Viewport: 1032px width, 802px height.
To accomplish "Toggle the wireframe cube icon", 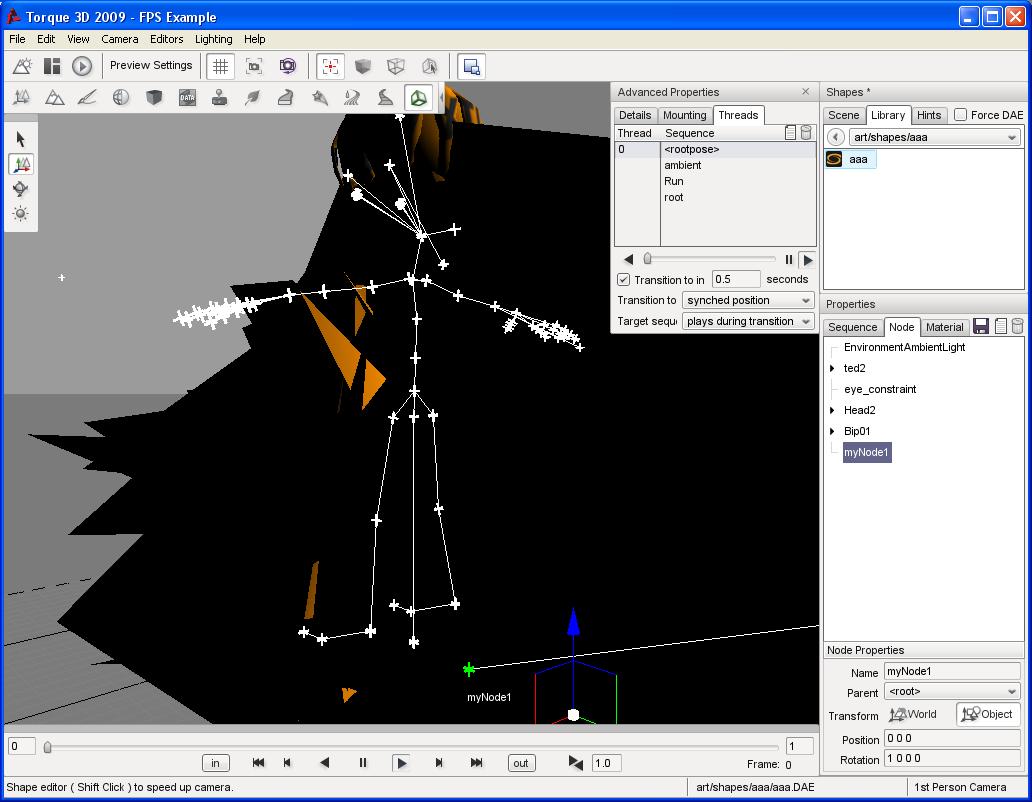I will 396,66.
